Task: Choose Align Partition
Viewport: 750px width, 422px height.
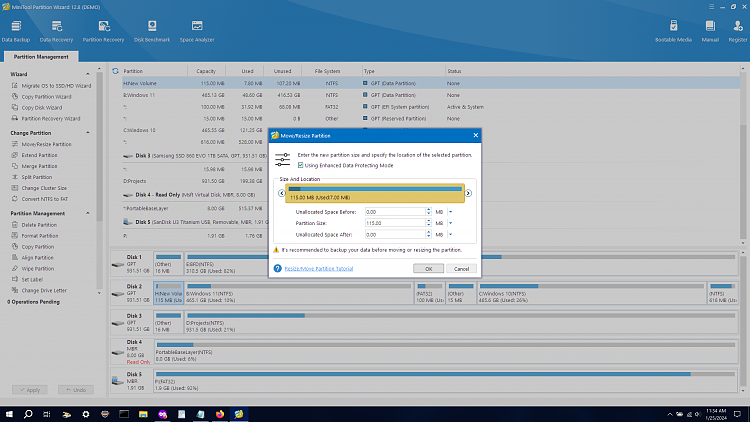Action: point(32,257)
